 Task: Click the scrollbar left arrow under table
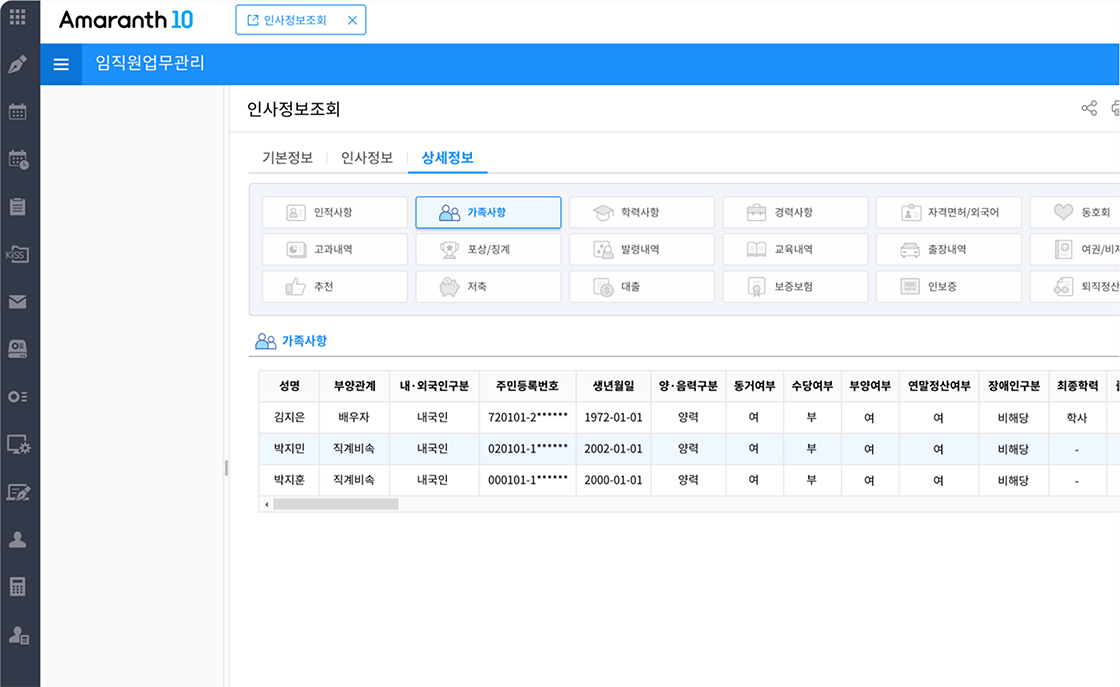click(266, 504)
